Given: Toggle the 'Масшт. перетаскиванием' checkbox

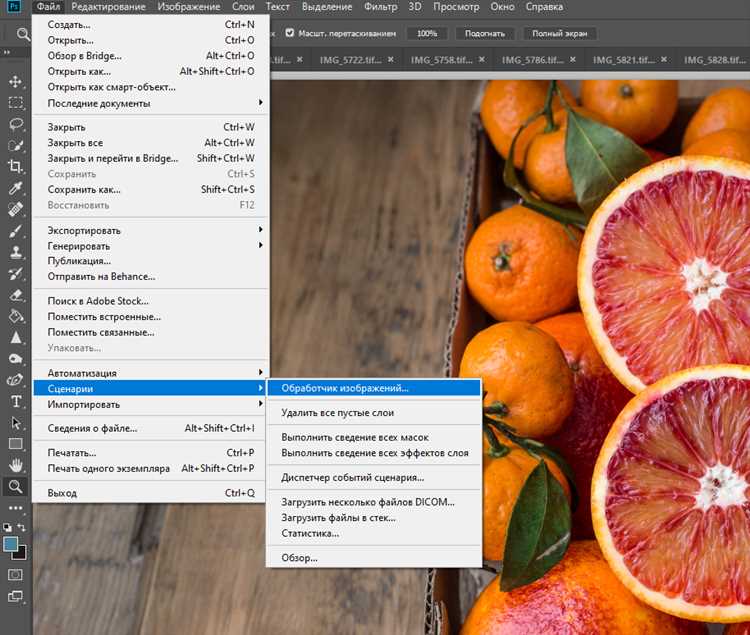Looking at the screenshot, I should pyautogui.click(x=290, y=33).
